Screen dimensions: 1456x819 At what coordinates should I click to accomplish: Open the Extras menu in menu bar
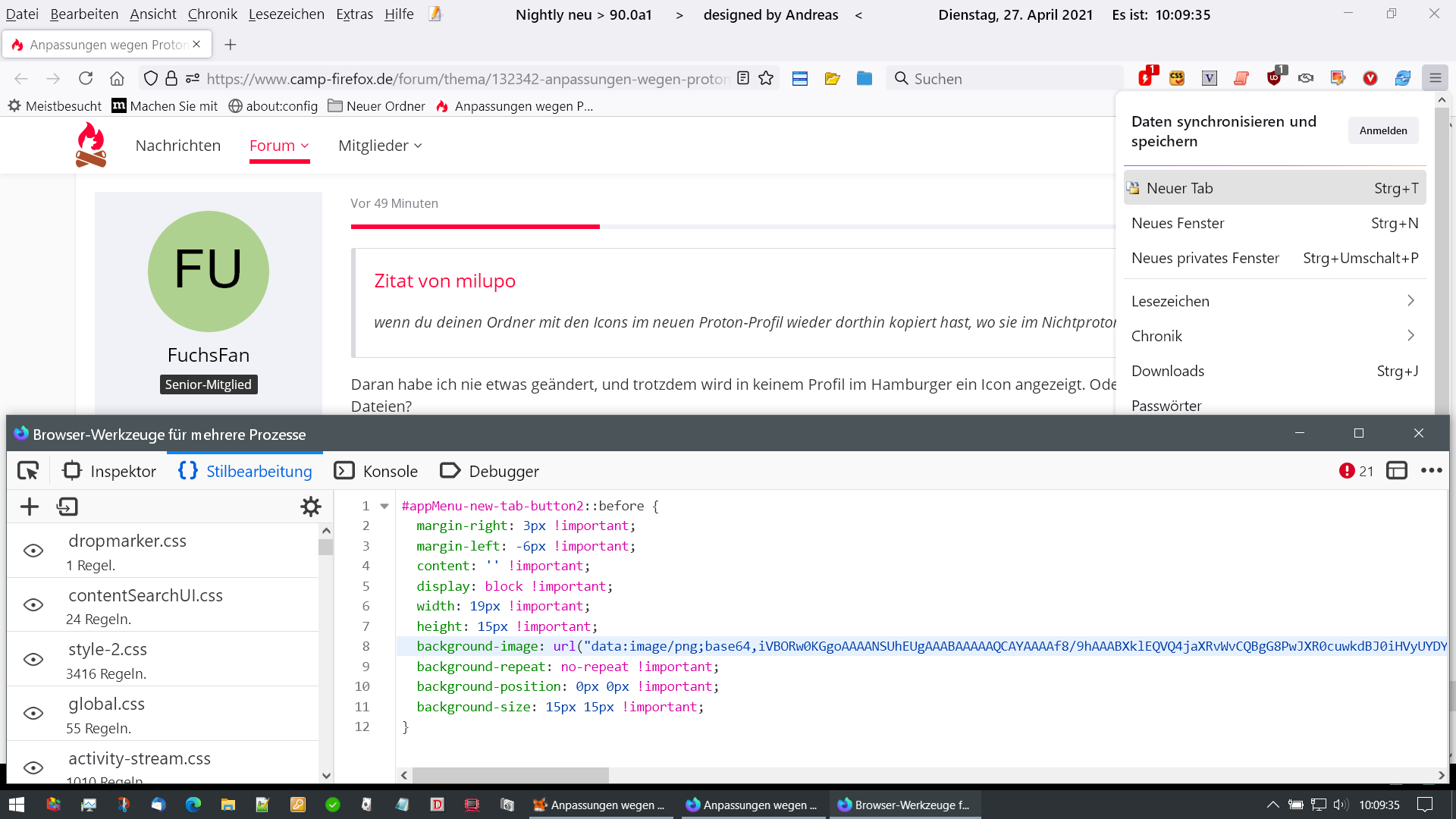tap(354, 14)
